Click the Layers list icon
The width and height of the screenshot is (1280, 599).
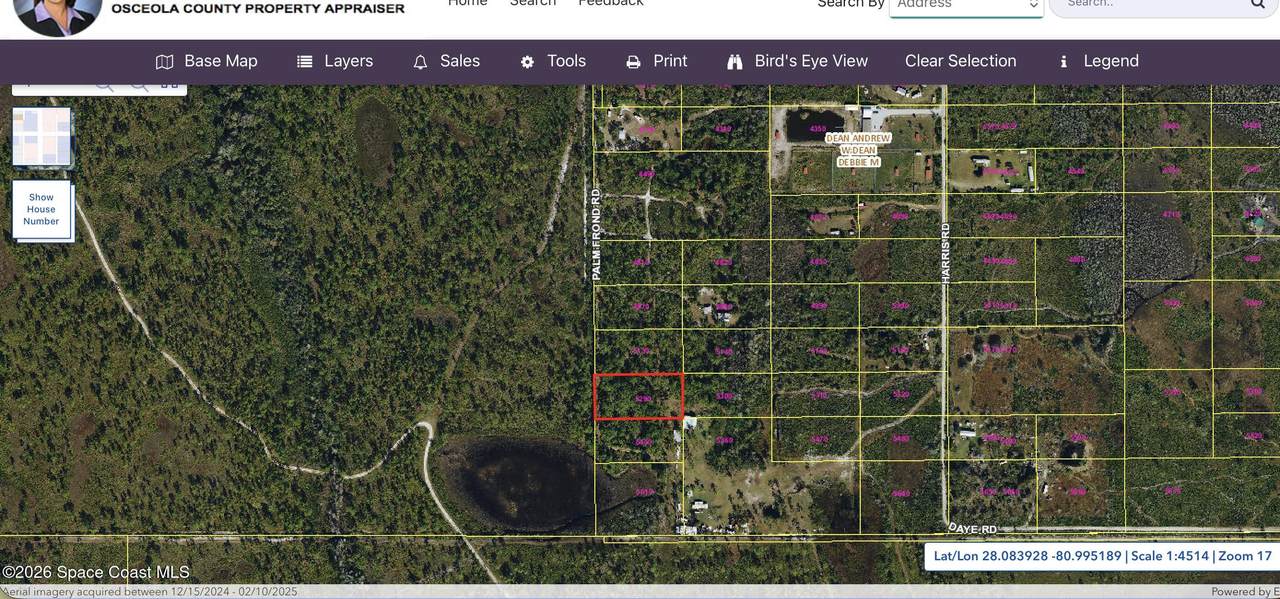[305, 62]
